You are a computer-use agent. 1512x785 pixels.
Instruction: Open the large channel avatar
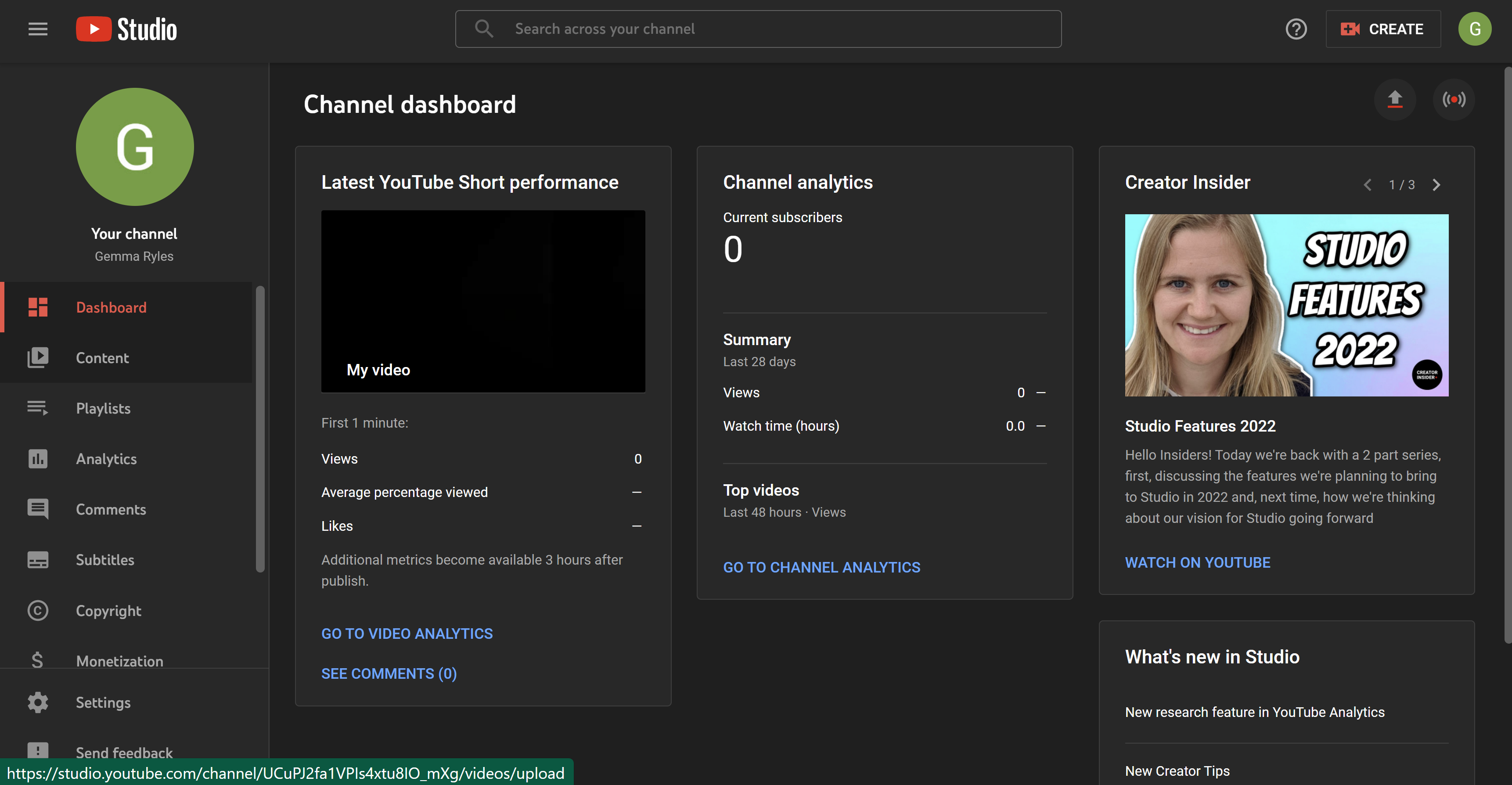coord(134,146)
